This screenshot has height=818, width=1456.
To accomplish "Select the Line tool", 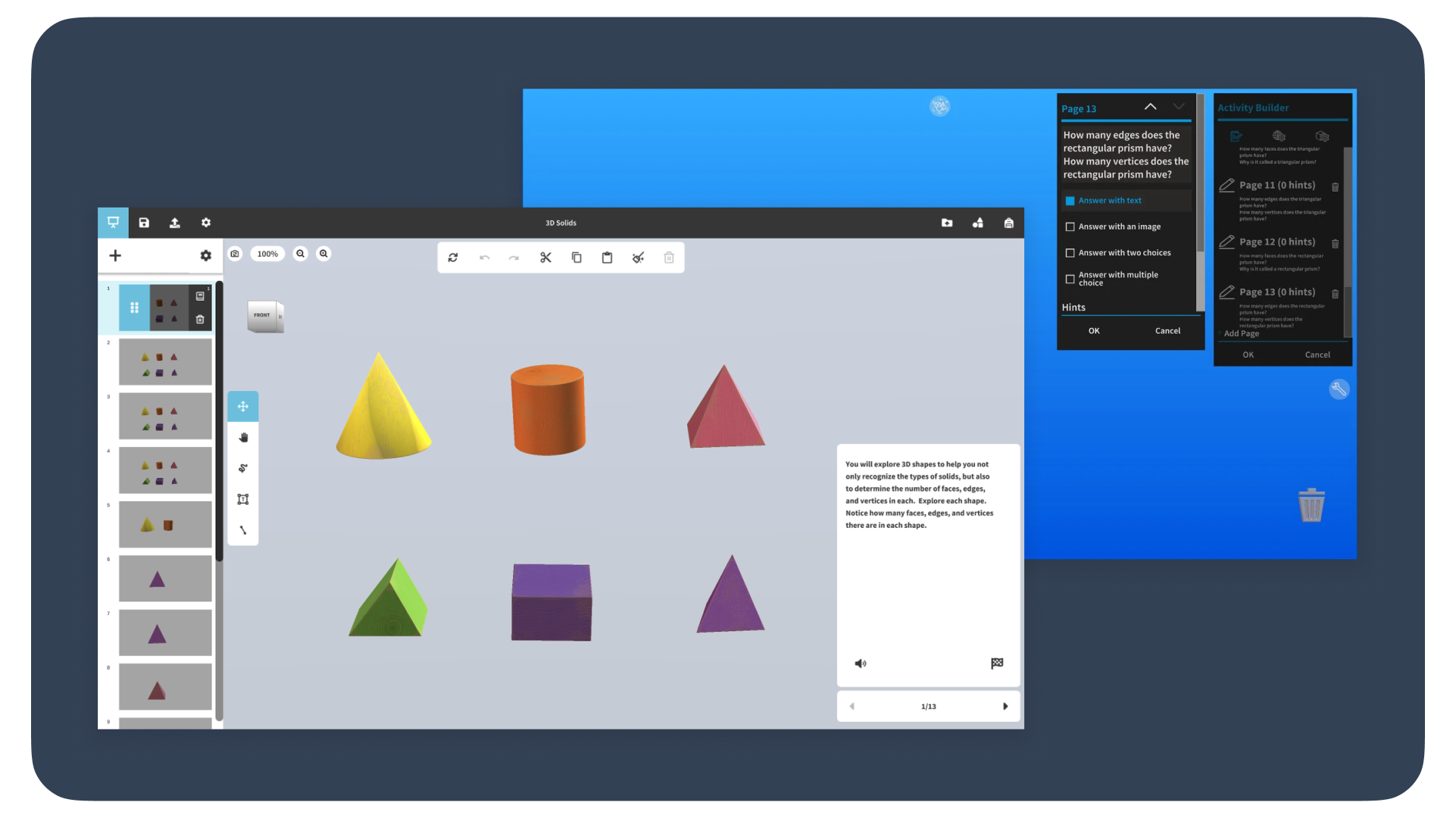I will coord(242,529).
